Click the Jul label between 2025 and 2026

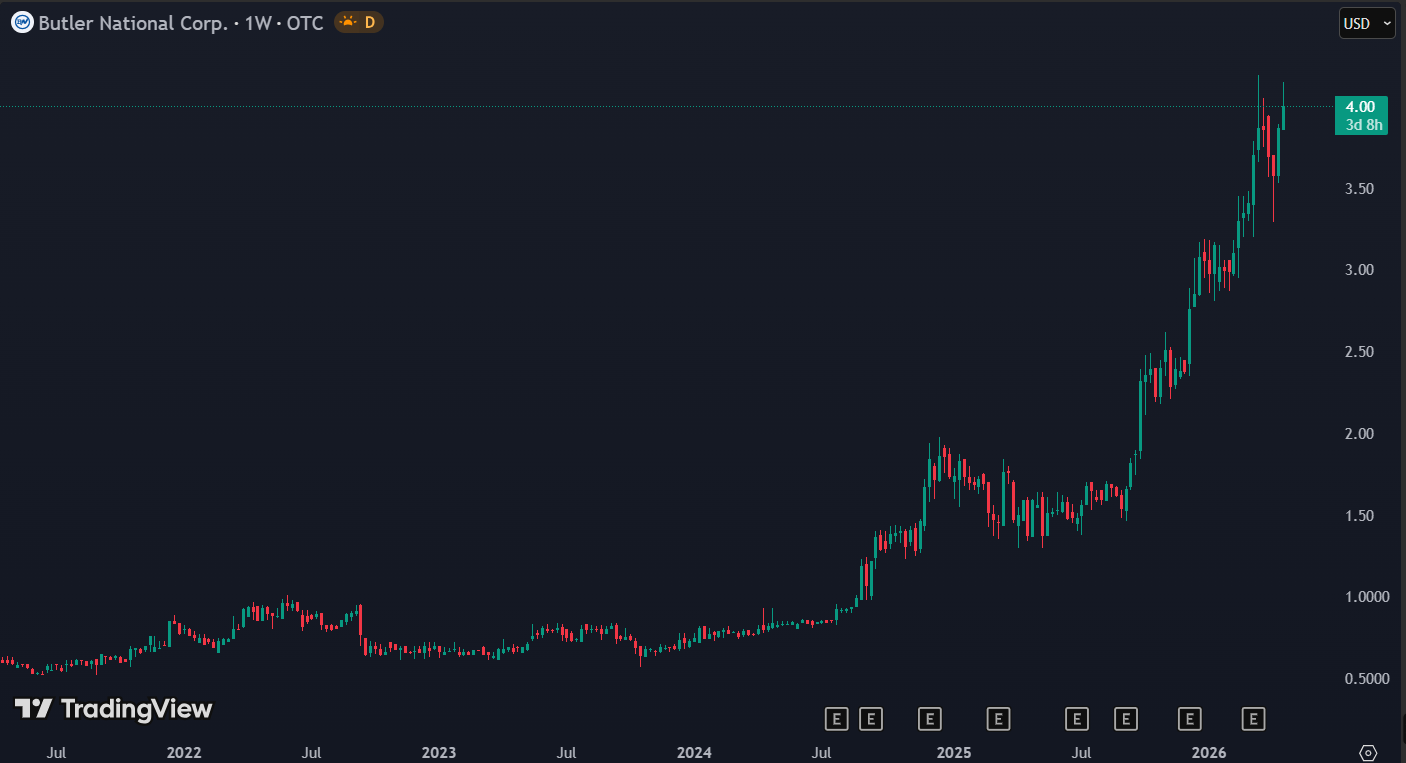[x=1080, y=752]
